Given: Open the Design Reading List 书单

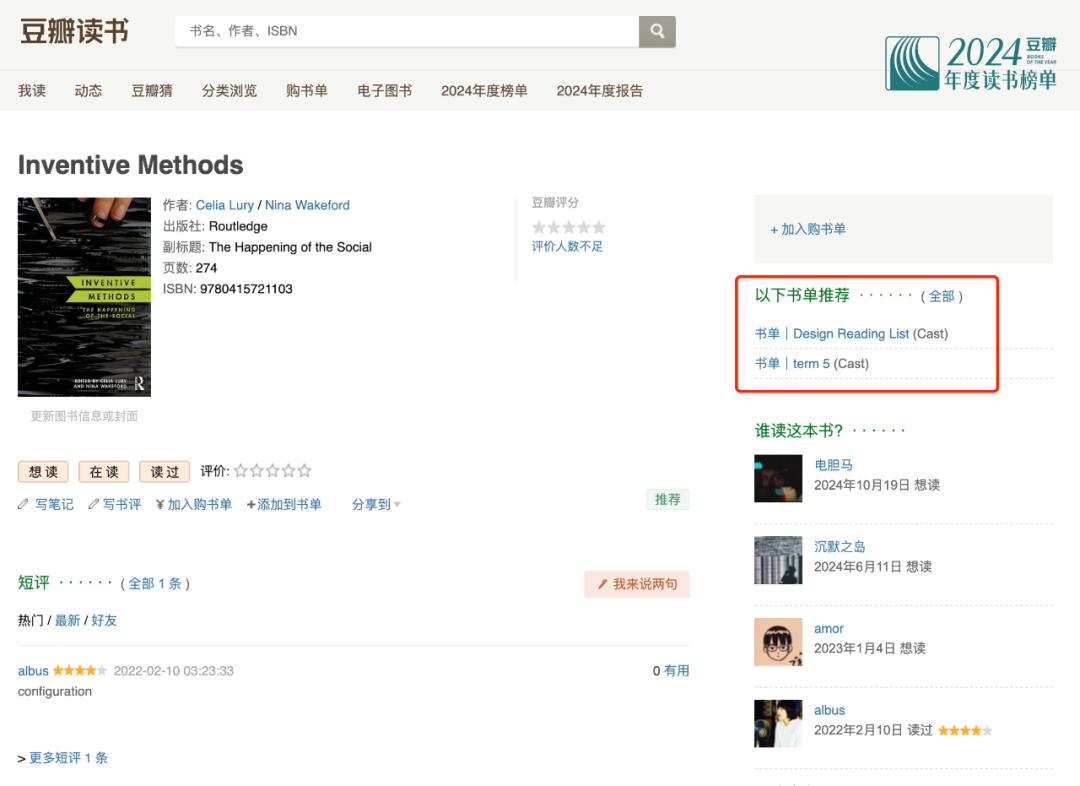Looking at the screenshot, I should click(x=851, y=334).
